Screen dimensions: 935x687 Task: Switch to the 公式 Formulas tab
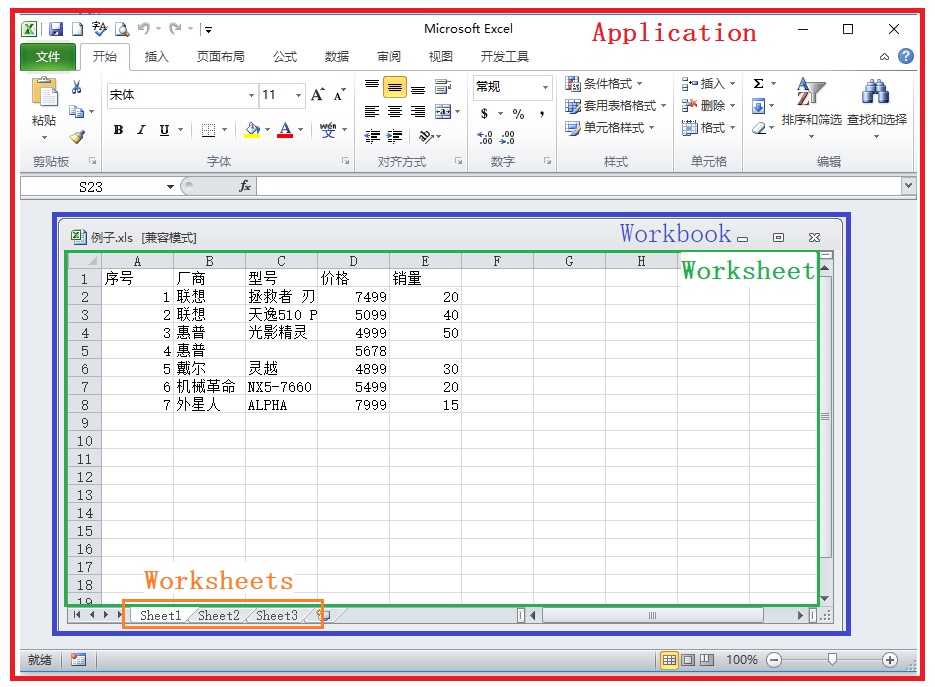285,57
